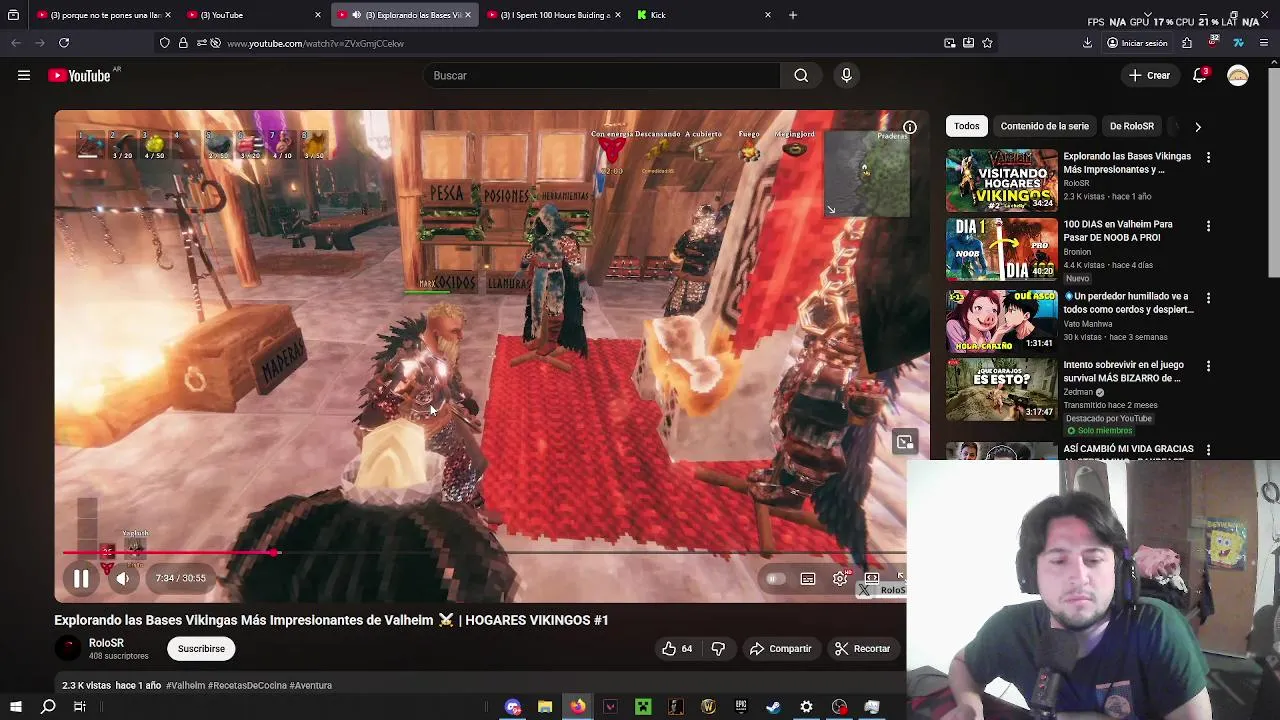This screenshot has width=1280, height=720.
Task: Subscribe with the Suscribirse button
Action: pos(201,649)
